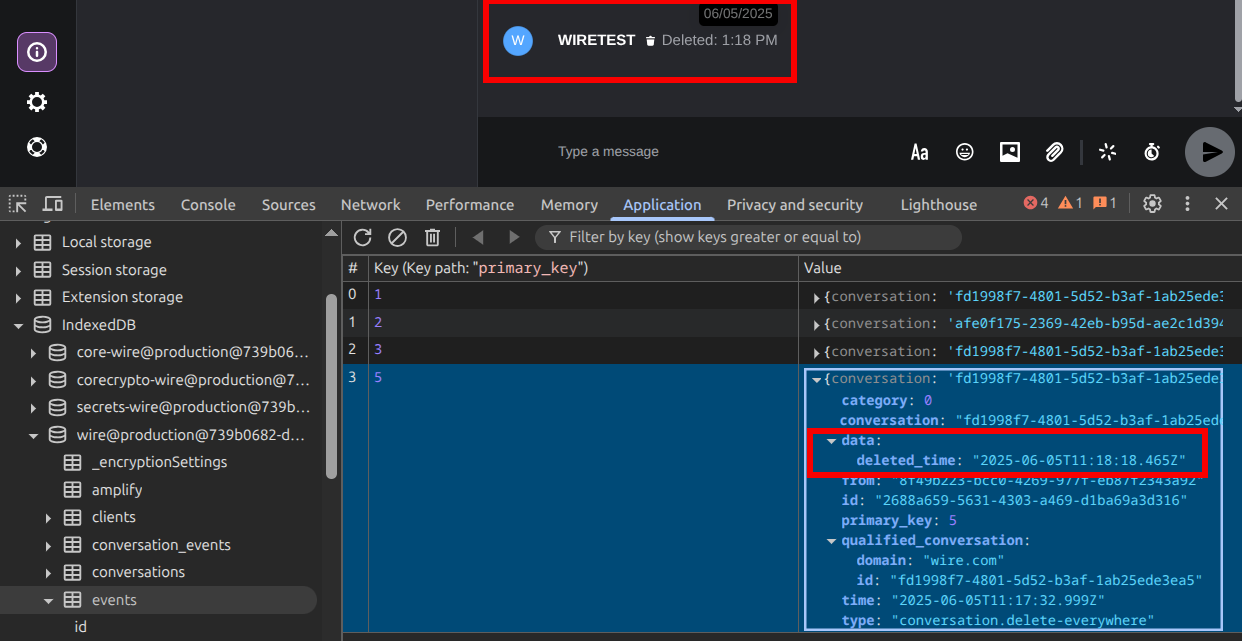Toggle the device toolbar emulation icon
Viewport: 1242px width, 641px height.
53,204
